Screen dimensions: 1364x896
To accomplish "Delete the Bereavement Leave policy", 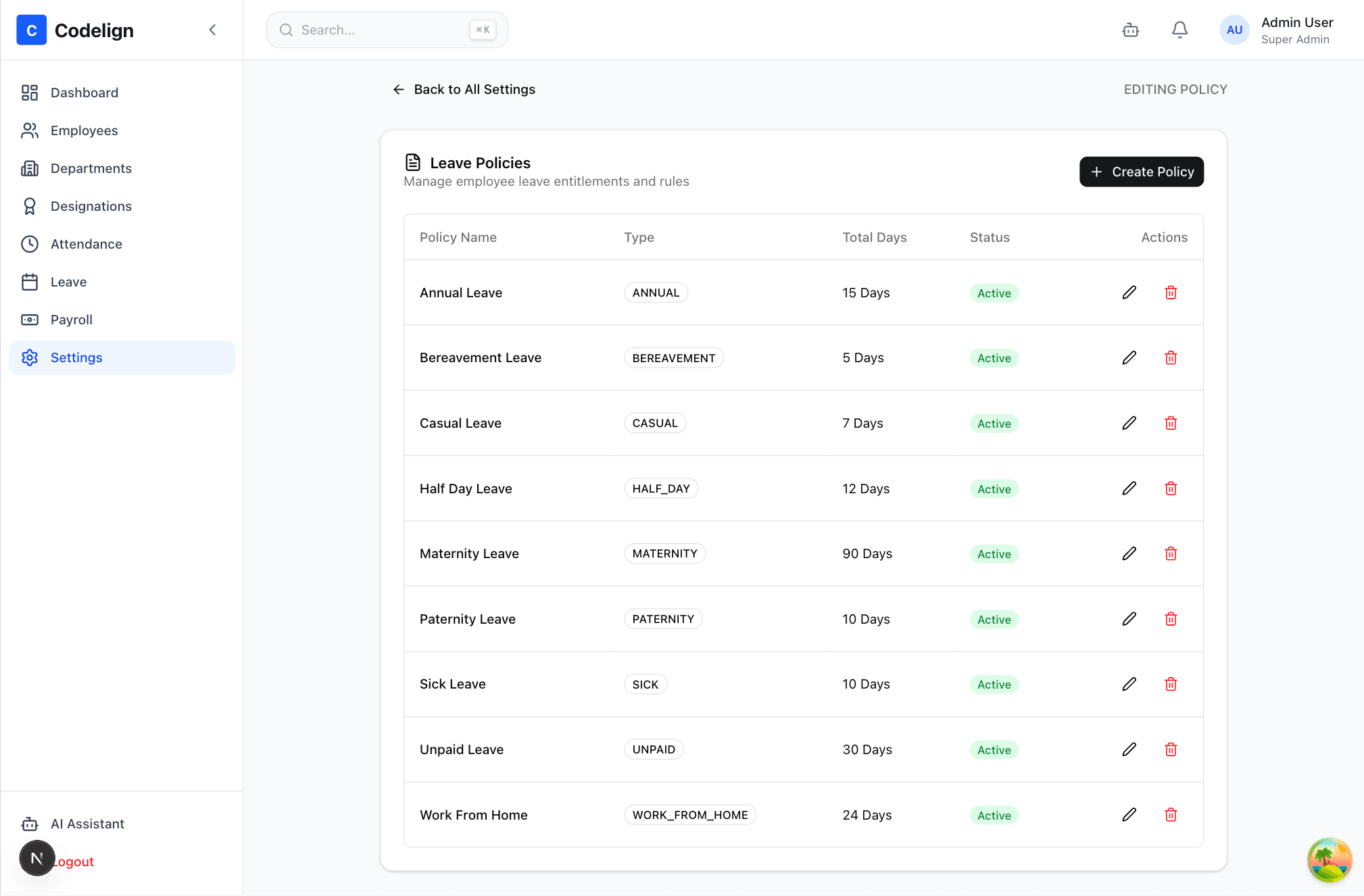I will [1171, 358].
